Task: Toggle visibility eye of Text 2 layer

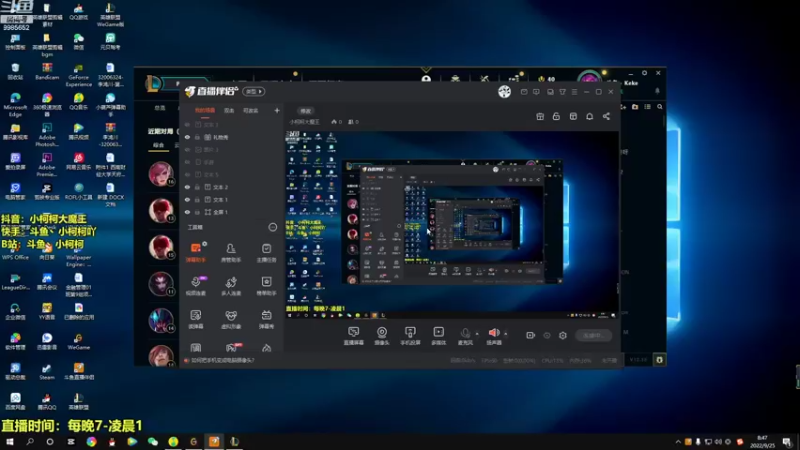Action: tap(187, 187)
